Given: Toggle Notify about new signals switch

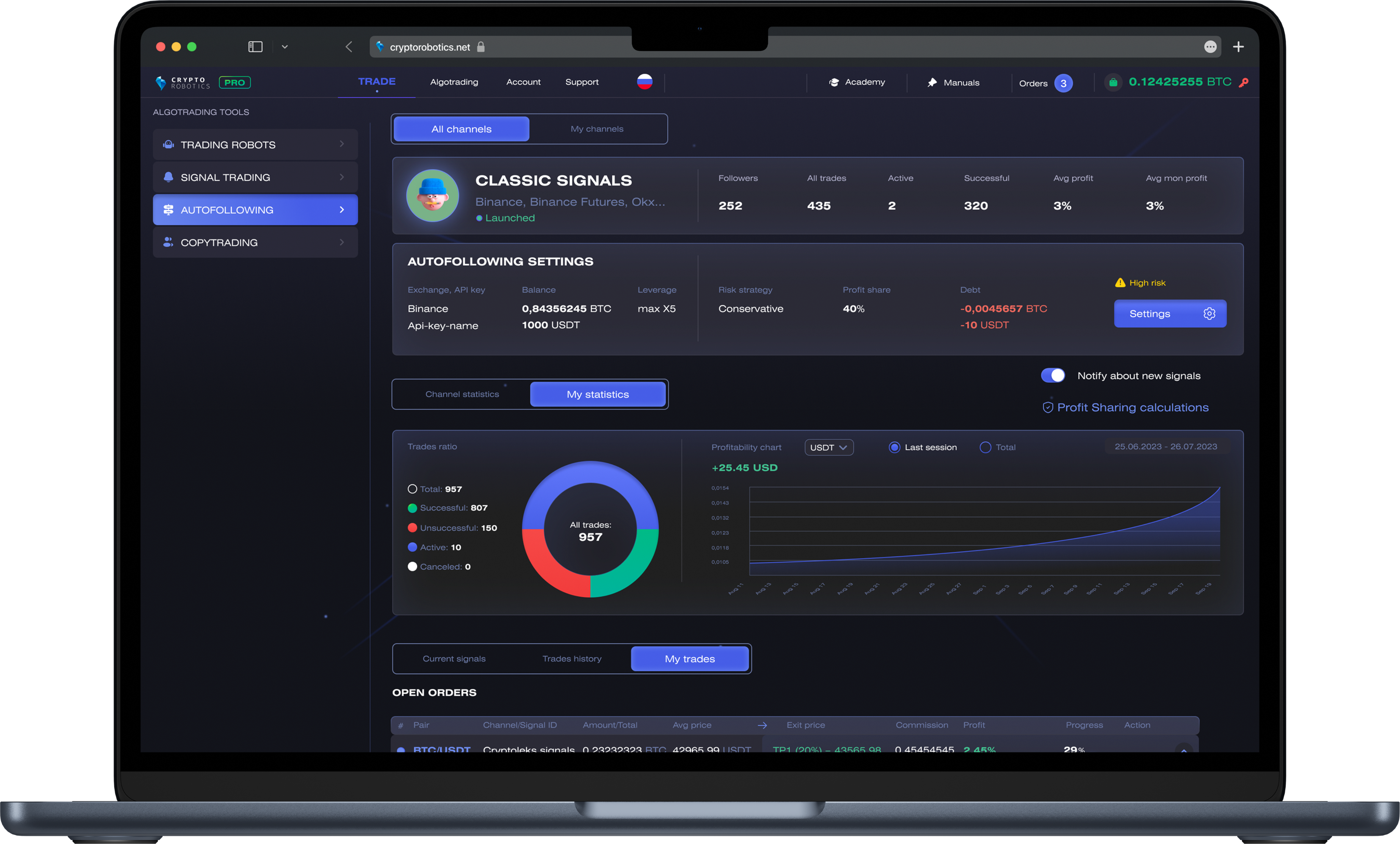Looking at the screenshot, I should coord(1053,376).
